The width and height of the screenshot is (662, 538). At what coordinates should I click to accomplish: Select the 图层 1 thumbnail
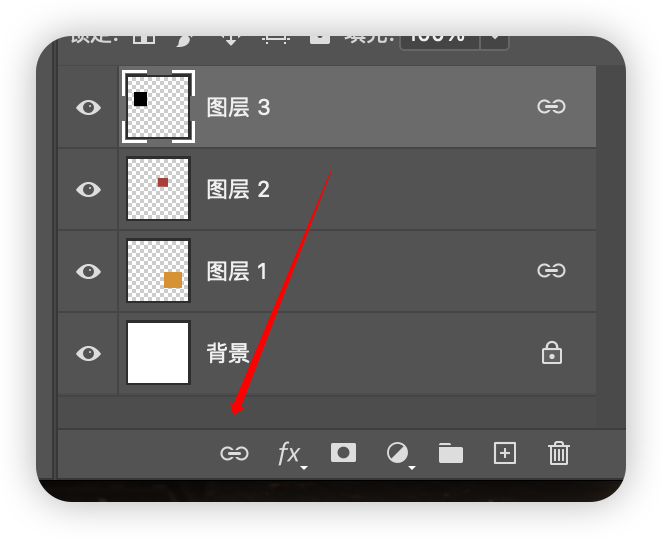[x=158, y=270]
